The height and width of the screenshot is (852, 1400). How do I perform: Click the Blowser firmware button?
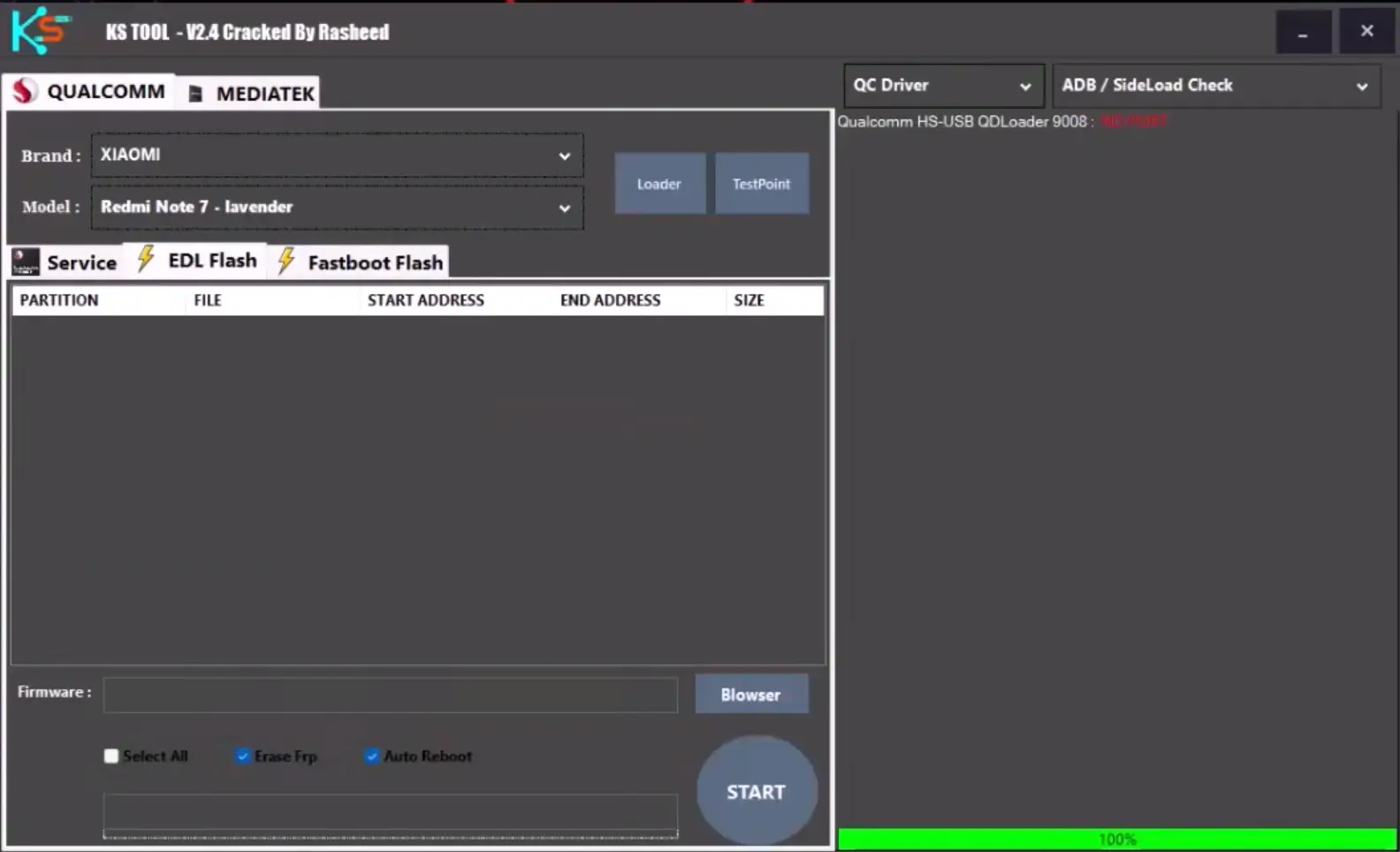pos(750,695)
